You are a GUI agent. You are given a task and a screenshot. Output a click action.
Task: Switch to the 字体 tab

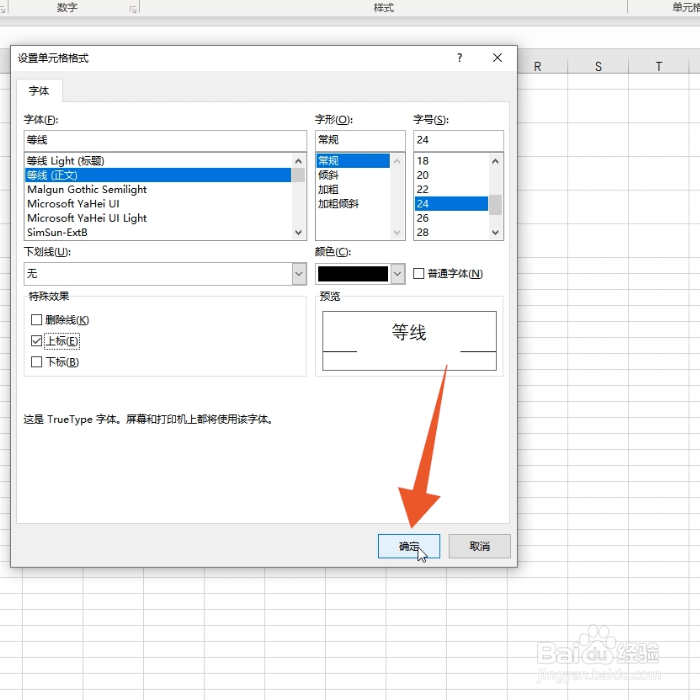coord(39,91)
